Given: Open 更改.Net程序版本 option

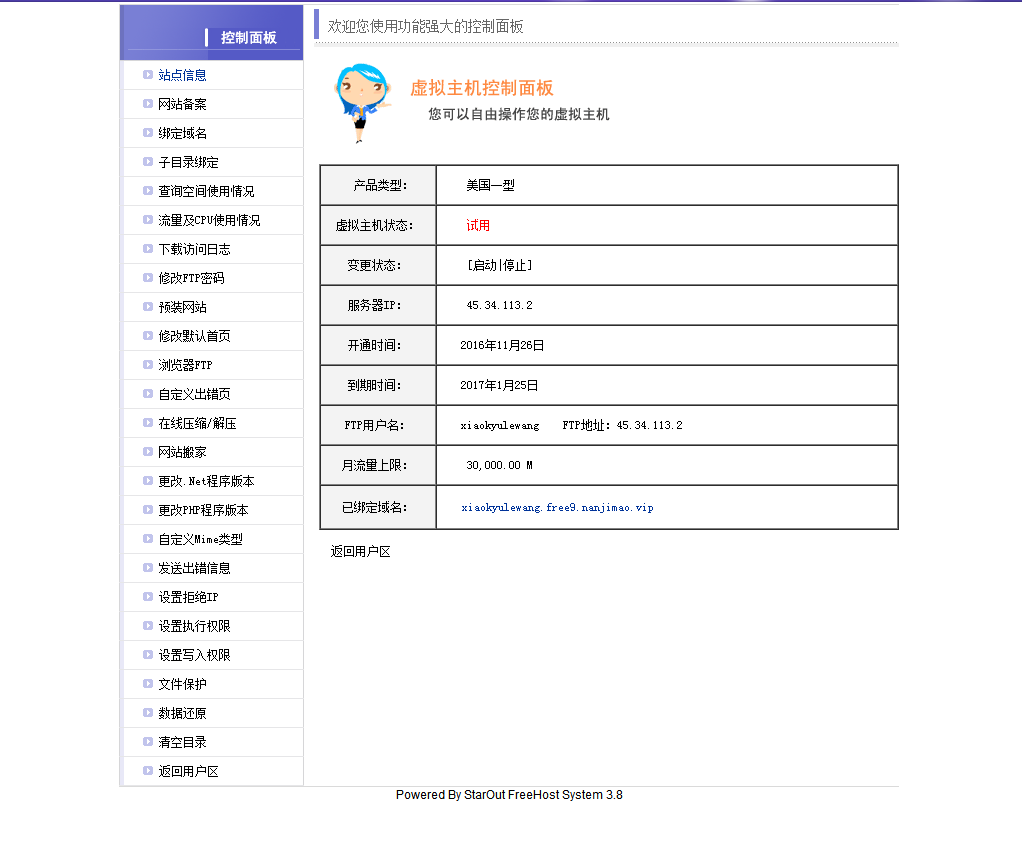Looking at the screenshot, I should coord(206,481).
